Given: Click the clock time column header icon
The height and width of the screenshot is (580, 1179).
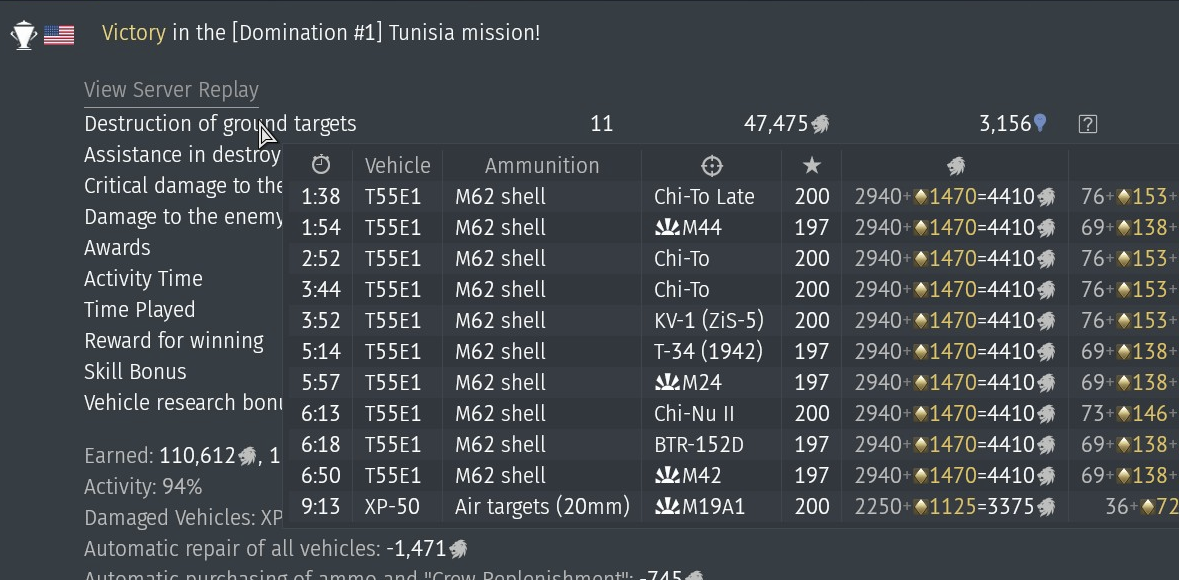Looking at the screenshot, I should coord(321,165).
